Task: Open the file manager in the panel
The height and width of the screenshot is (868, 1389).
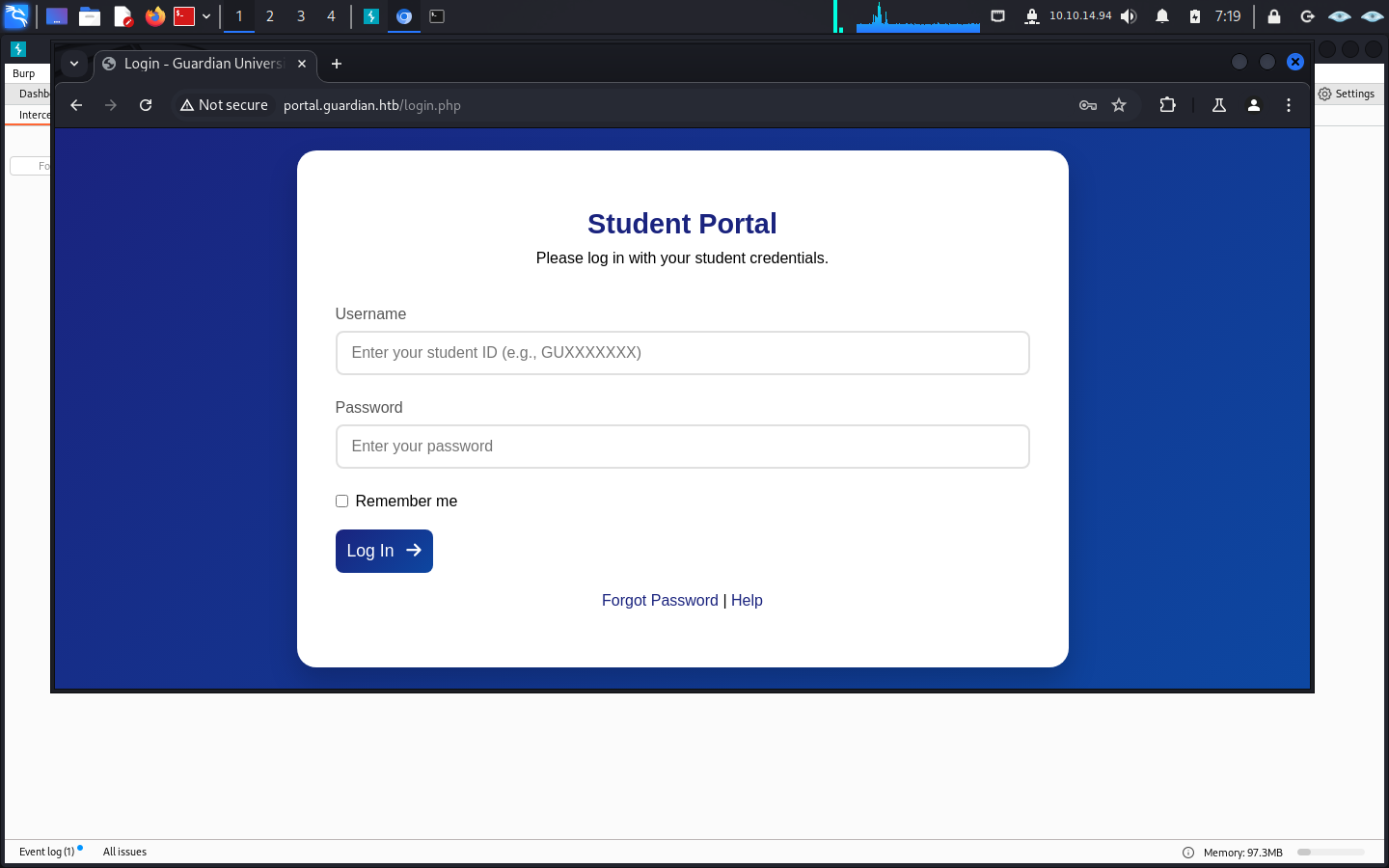Action: coord(90,16)
